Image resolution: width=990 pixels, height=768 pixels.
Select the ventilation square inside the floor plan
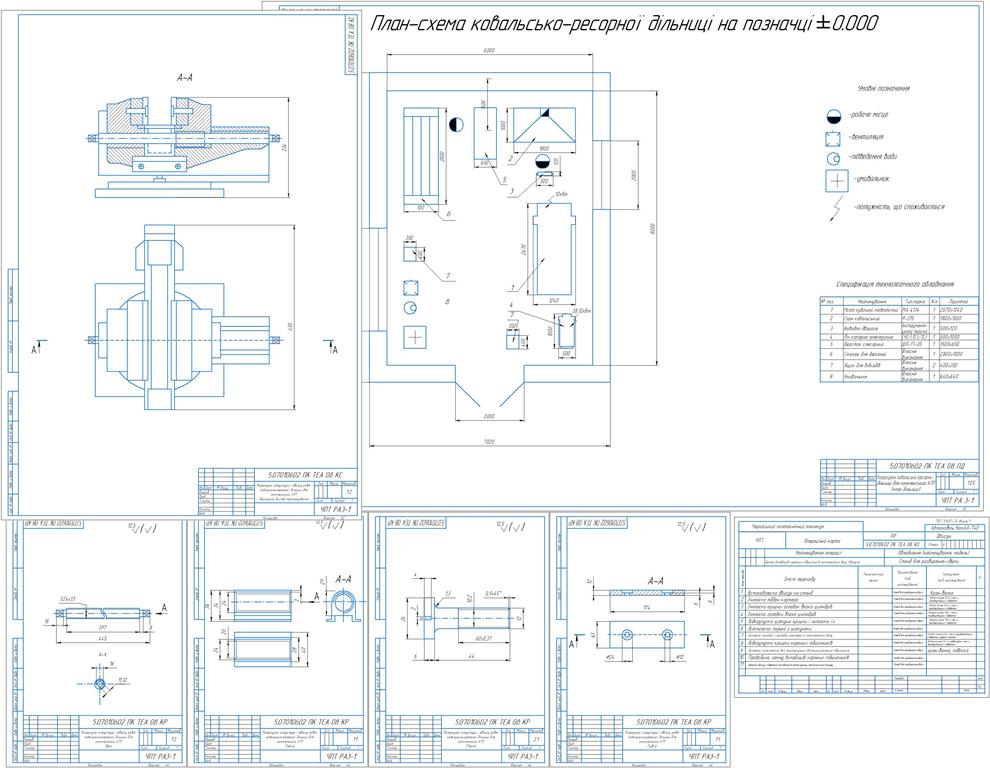[411, 287]
